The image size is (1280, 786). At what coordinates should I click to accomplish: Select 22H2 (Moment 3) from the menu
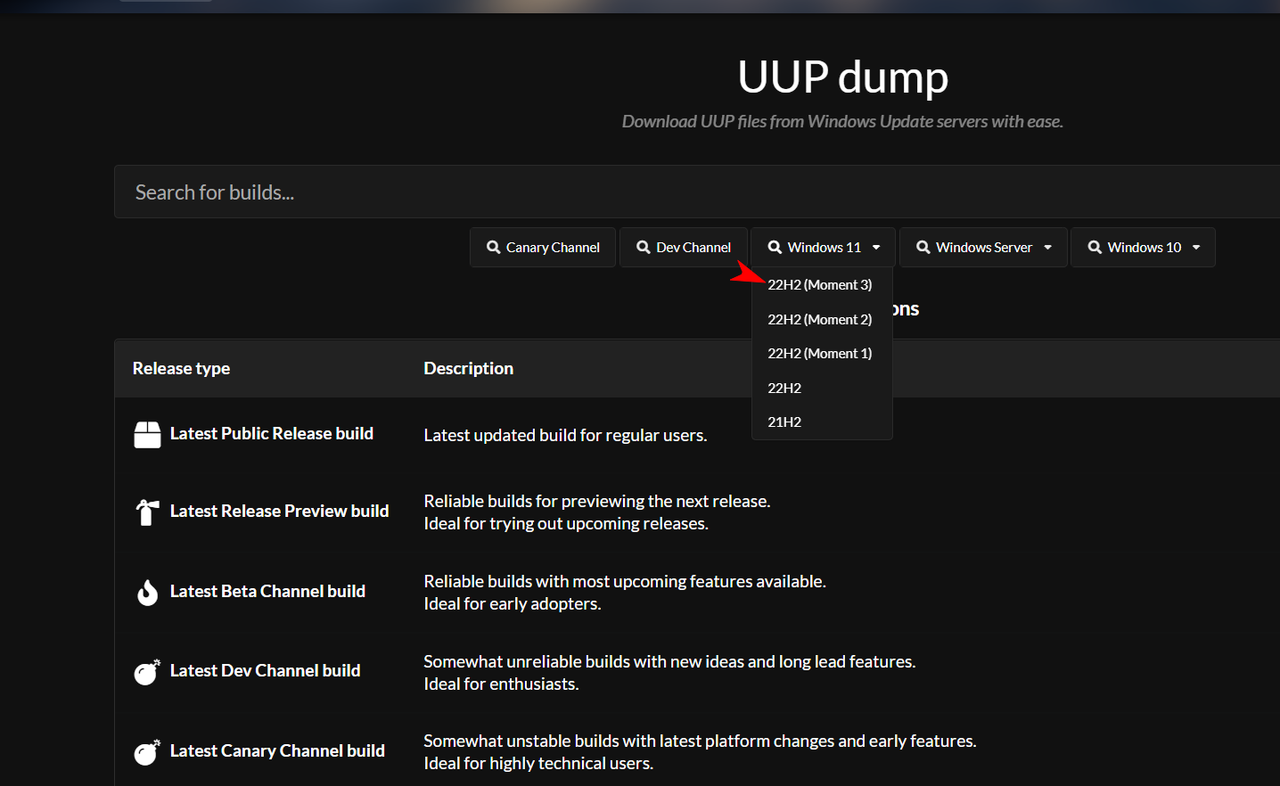click(x=820, y=285)
